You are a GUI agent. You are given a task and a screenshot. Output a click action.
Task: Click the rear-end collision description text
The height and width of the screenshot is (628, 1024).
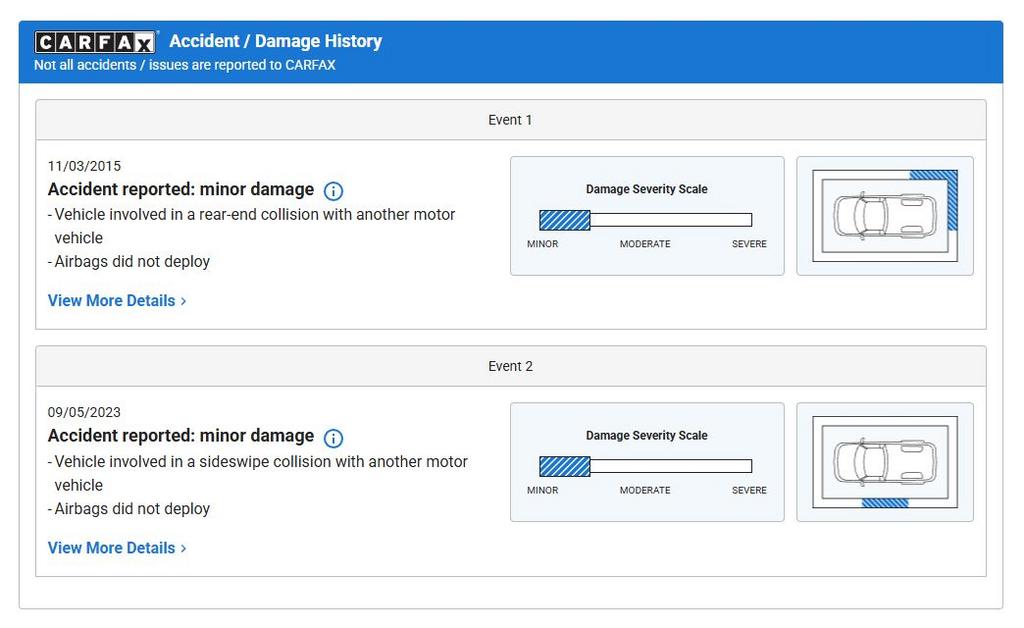[254, 215]
